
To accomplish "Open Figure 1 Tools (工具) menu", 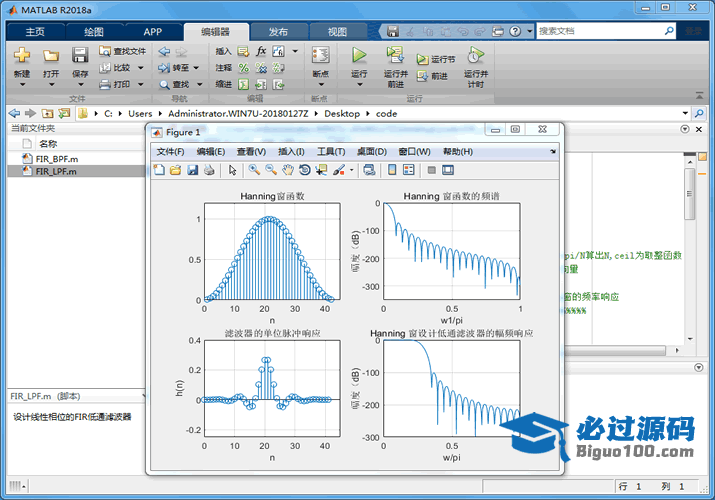I will click(x=331, y=151).
